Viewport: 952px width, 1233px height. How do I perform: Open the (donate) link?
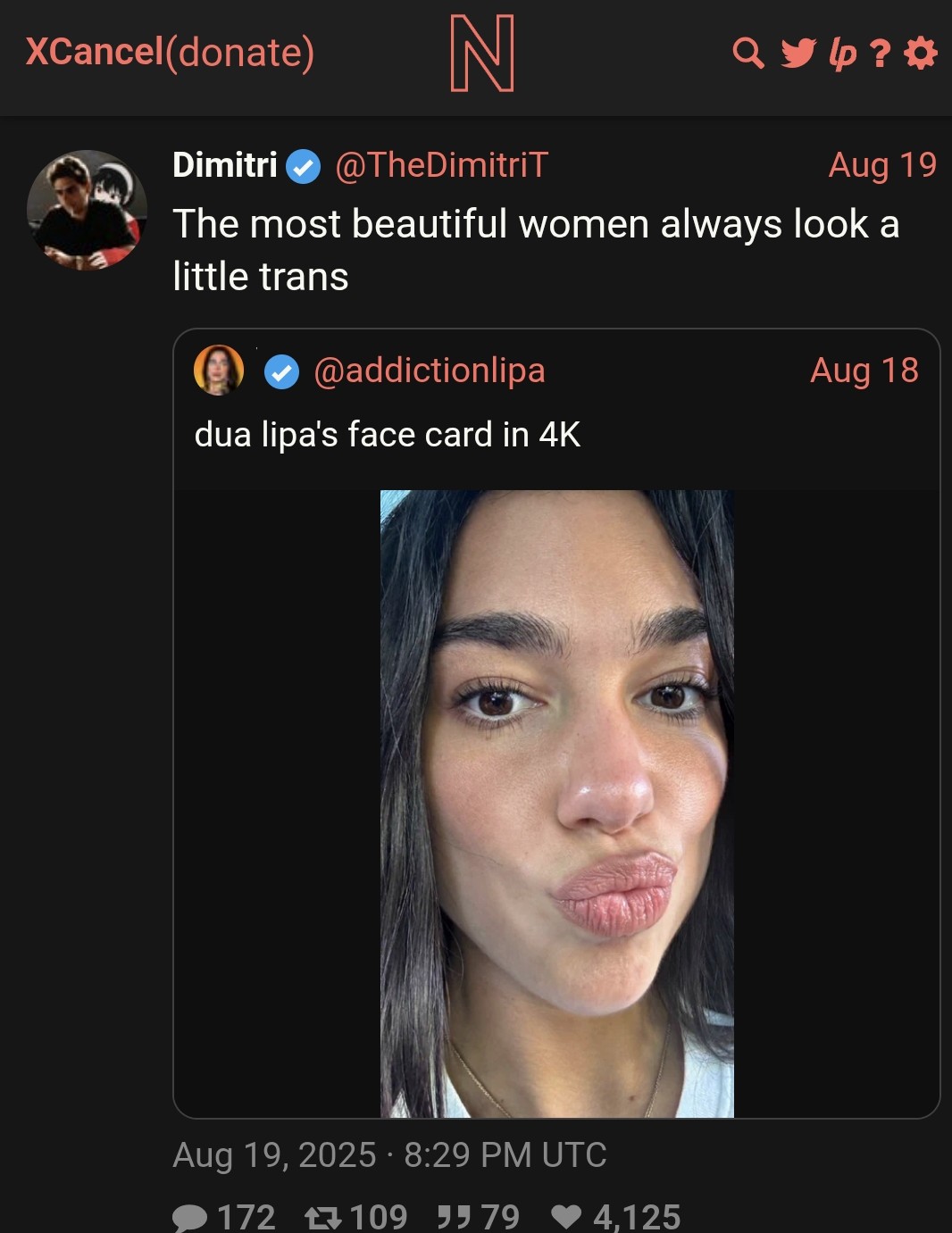[x=240, y=52]
